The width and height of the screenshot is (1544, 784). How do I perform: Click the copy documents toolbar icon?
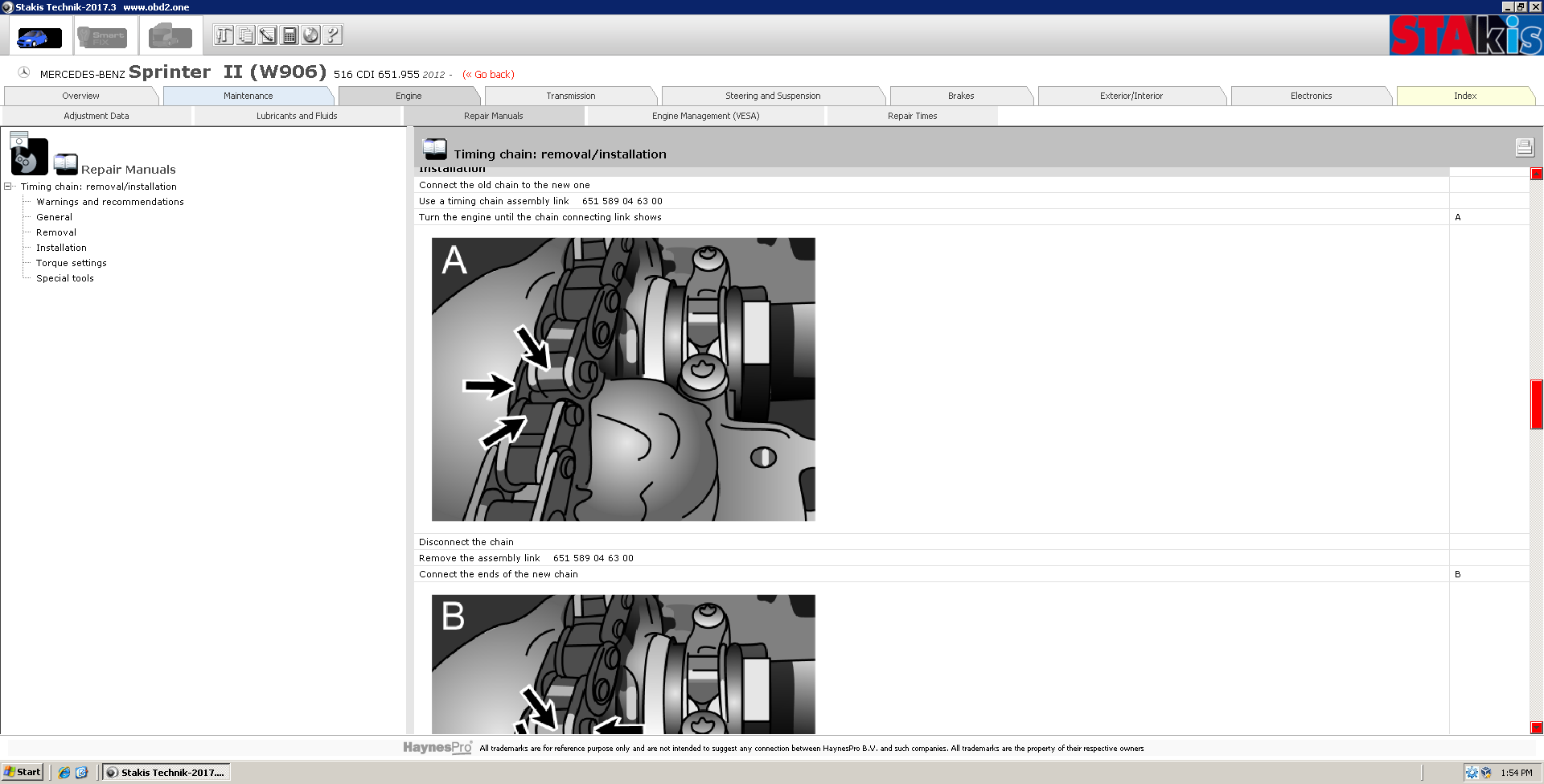click(246, 35)
